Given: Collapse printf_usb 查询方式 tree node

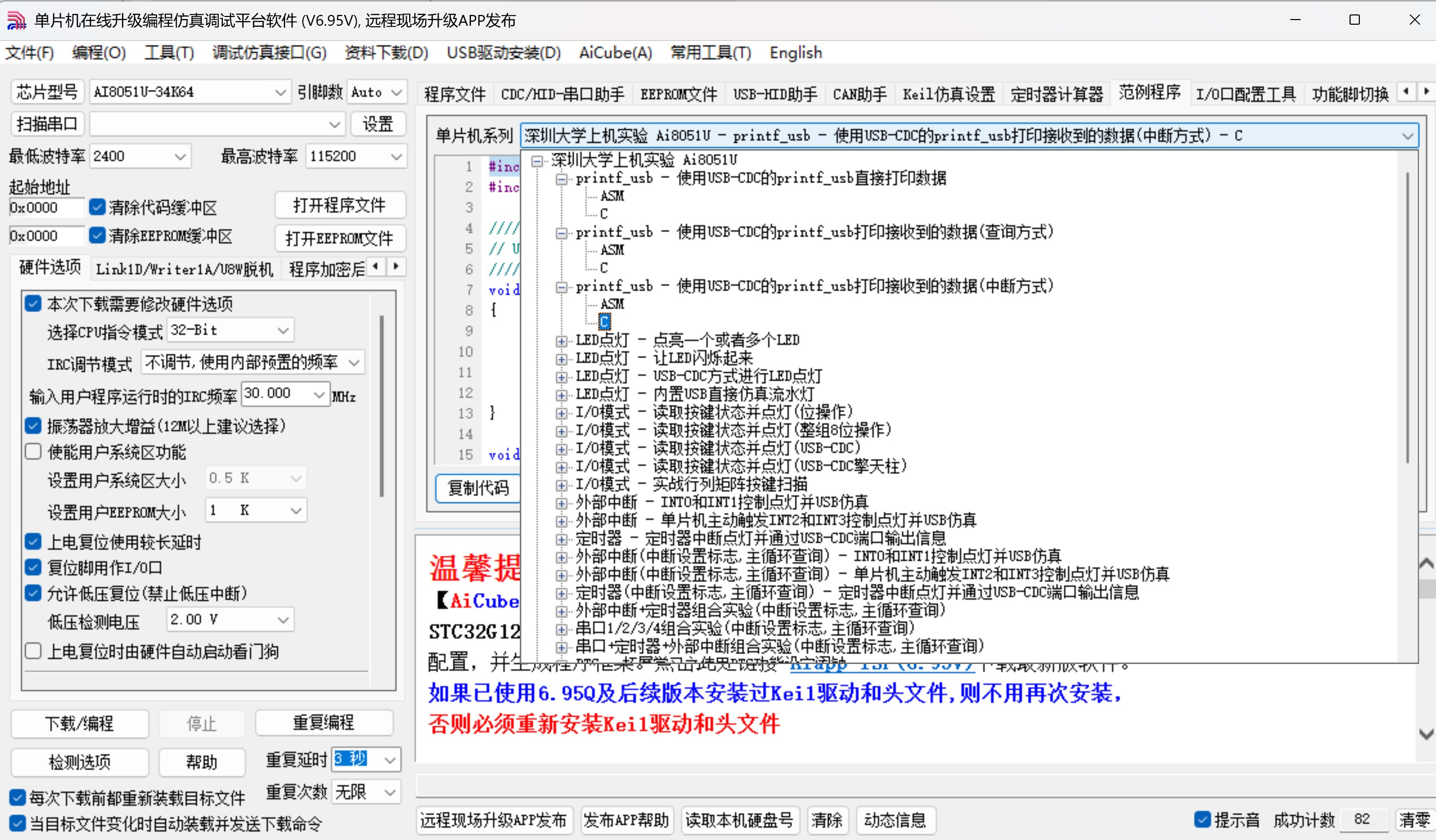Looking at the screenshot, I should pyautogui.click(x=562, y=233).
